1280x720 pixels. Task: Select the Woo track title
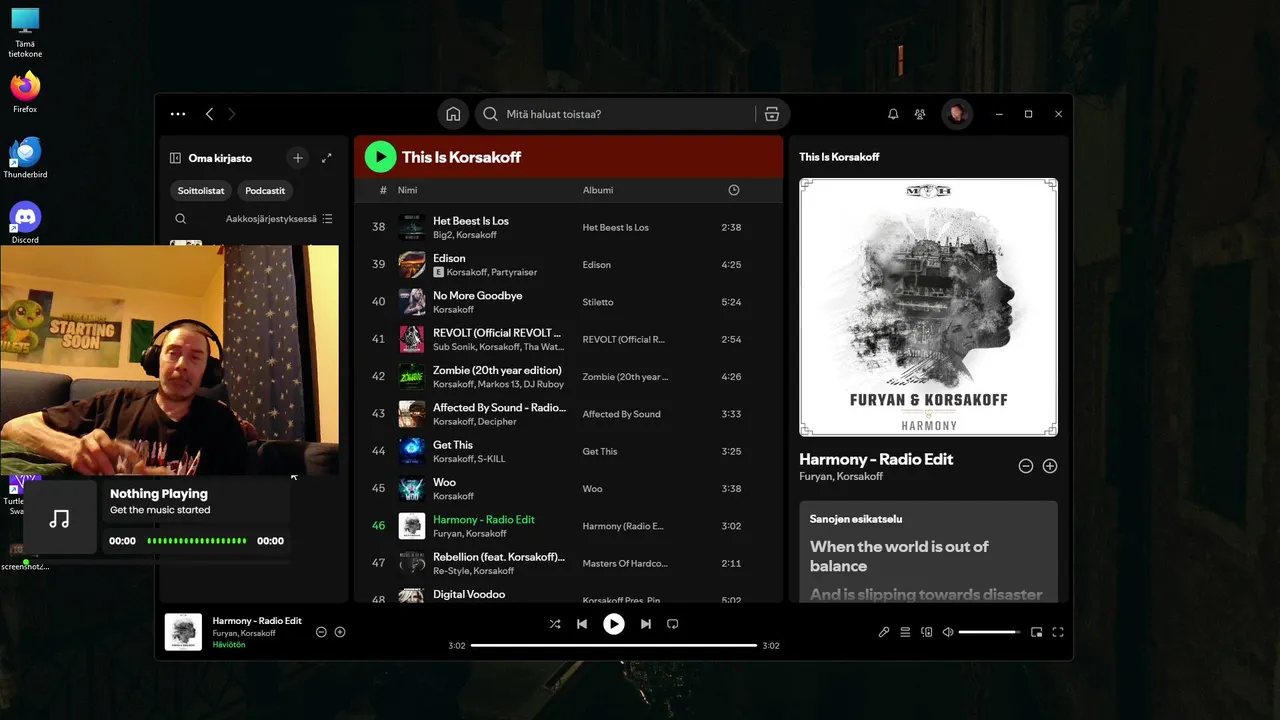click(444, 482)
